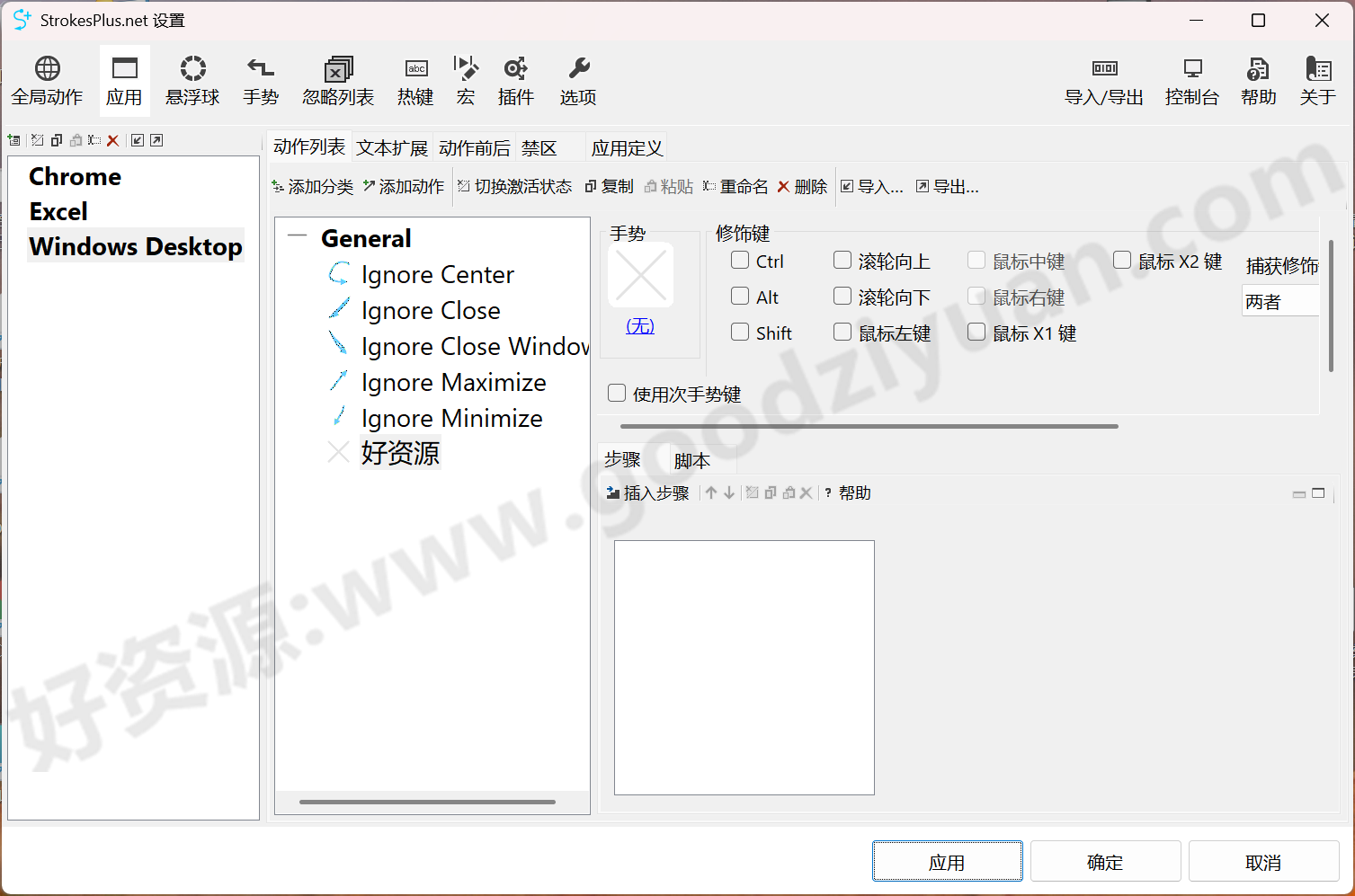Enable 使用次手势键 (secondary gesture key)
The width and height of the screenshot is (1355, 896).
pyautogui.click(x=616, y=393)
